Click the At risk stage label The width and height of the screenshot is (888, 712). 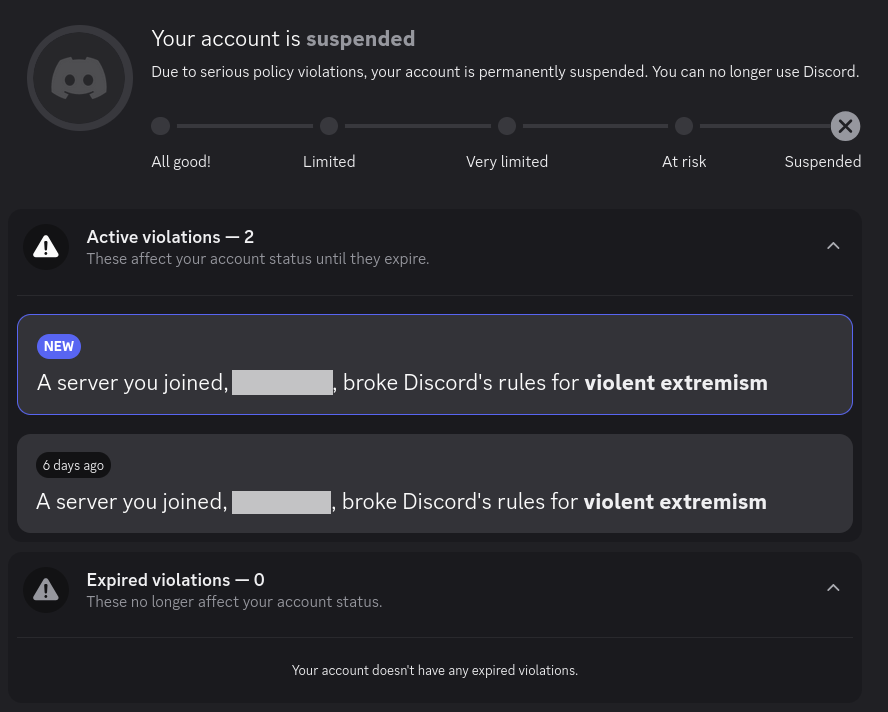[684, 162]
